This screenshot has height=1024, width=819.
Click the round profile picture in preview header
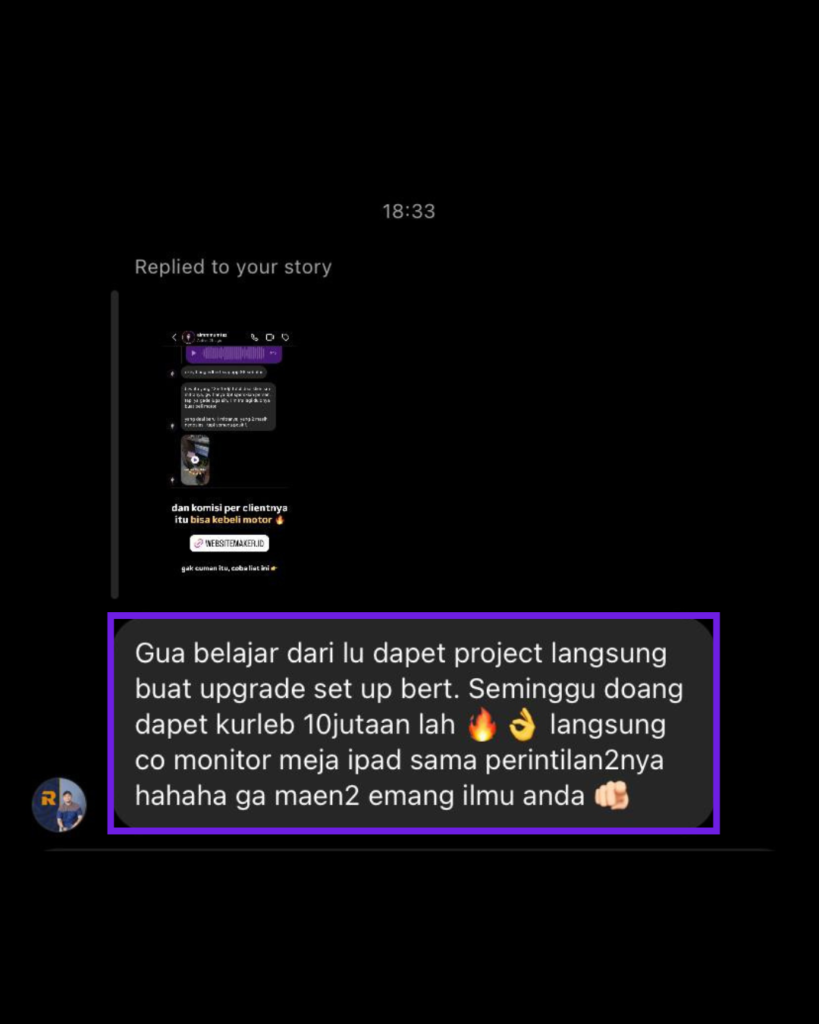click(187, 338)
